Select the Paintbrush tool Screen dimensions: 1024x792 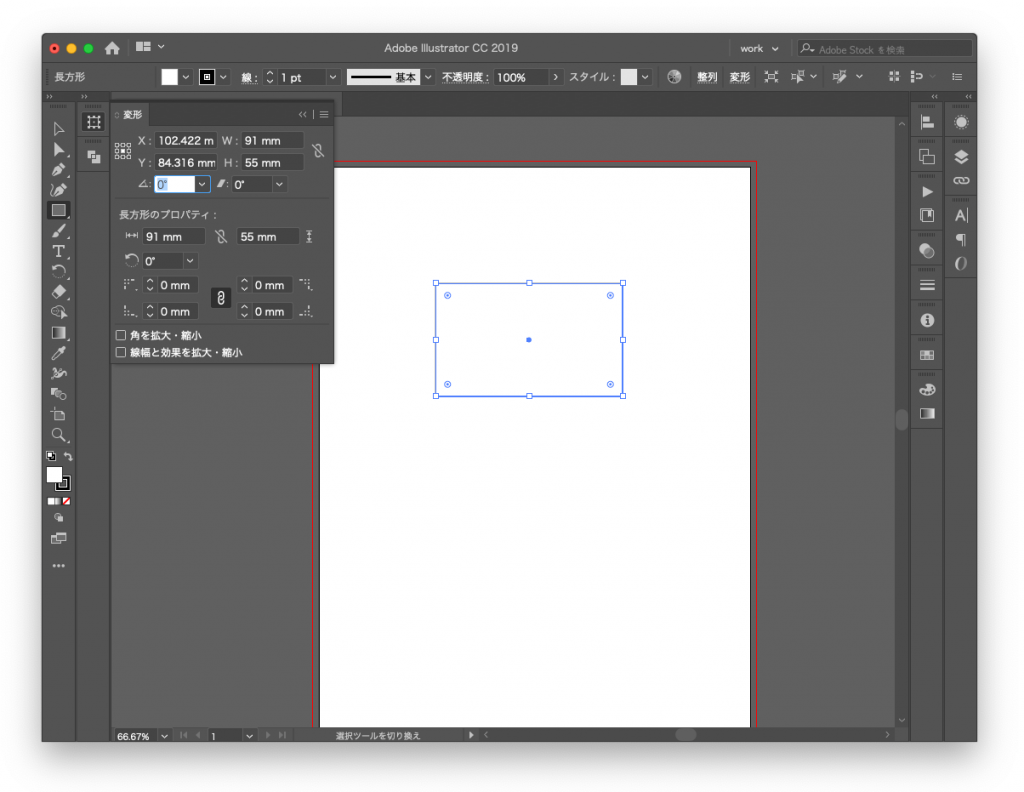click(x=59, y=231)
